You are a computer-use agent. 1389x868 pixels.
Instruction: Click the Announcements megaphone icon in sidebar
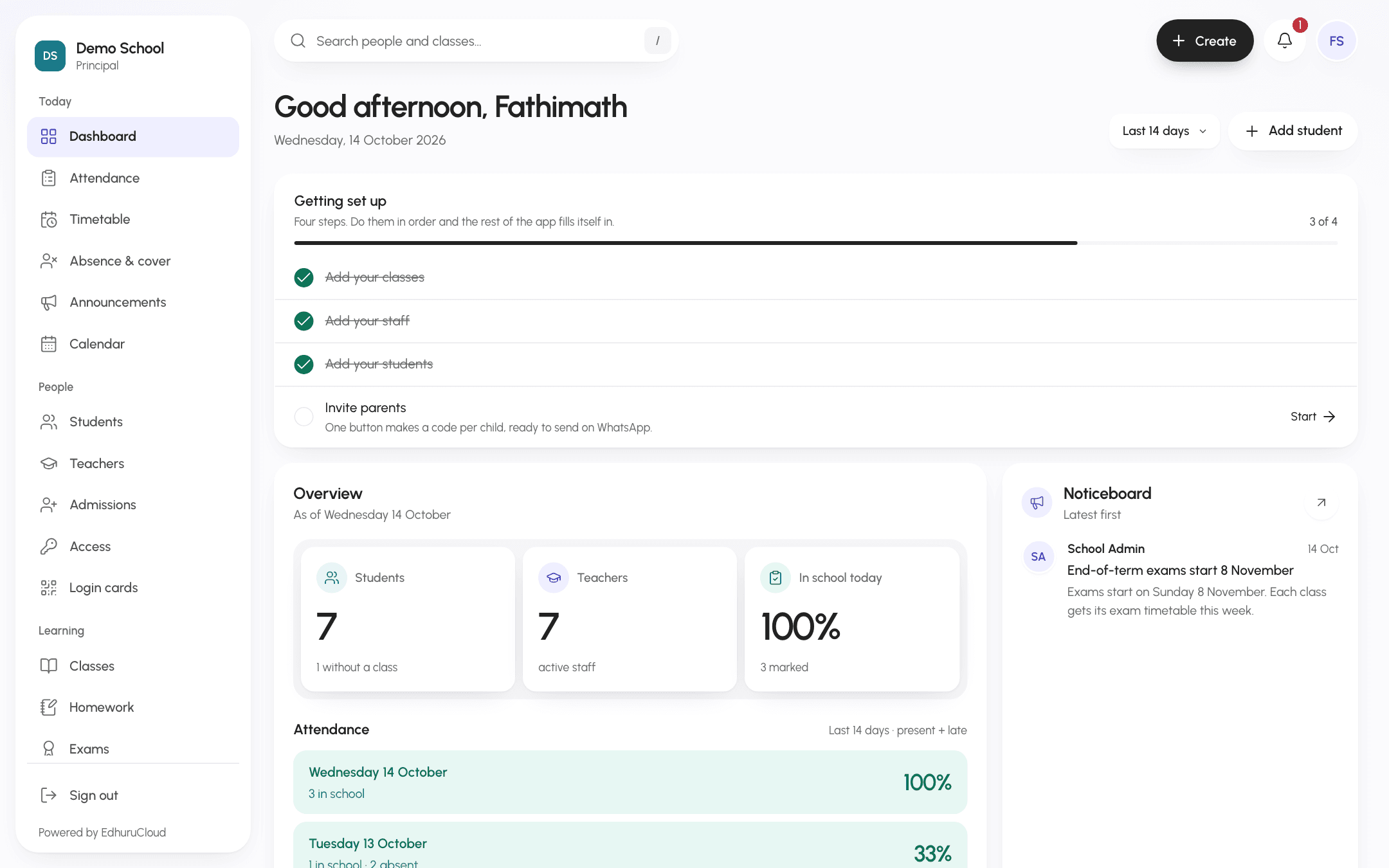[x=49, y=303]
